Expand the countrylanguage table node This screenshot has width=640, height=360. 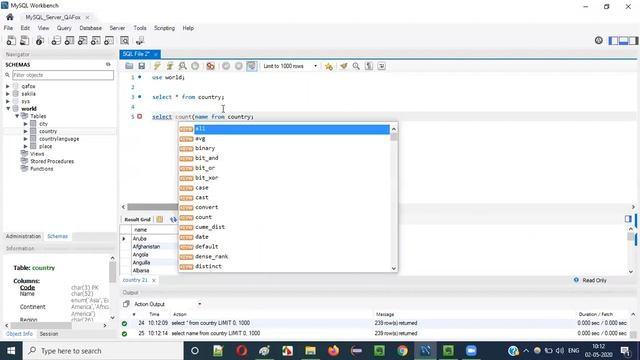point(26,139)
